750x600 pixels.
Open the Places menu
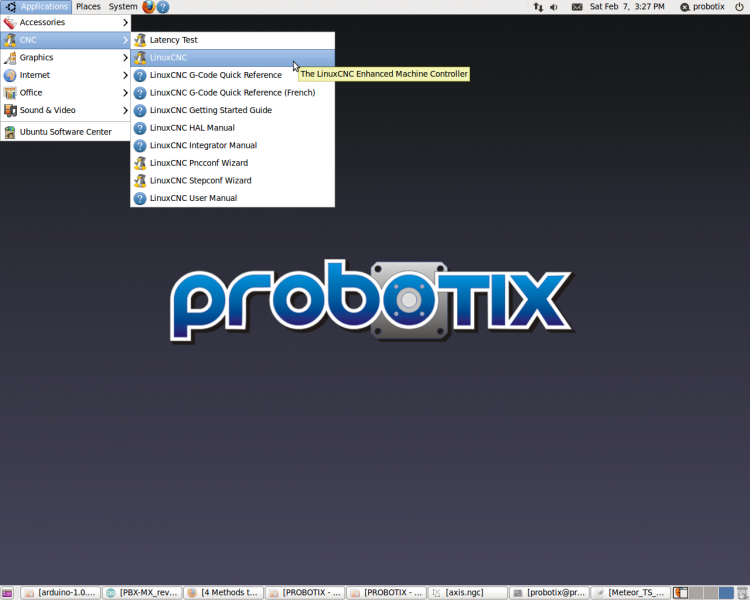point(88,7)
